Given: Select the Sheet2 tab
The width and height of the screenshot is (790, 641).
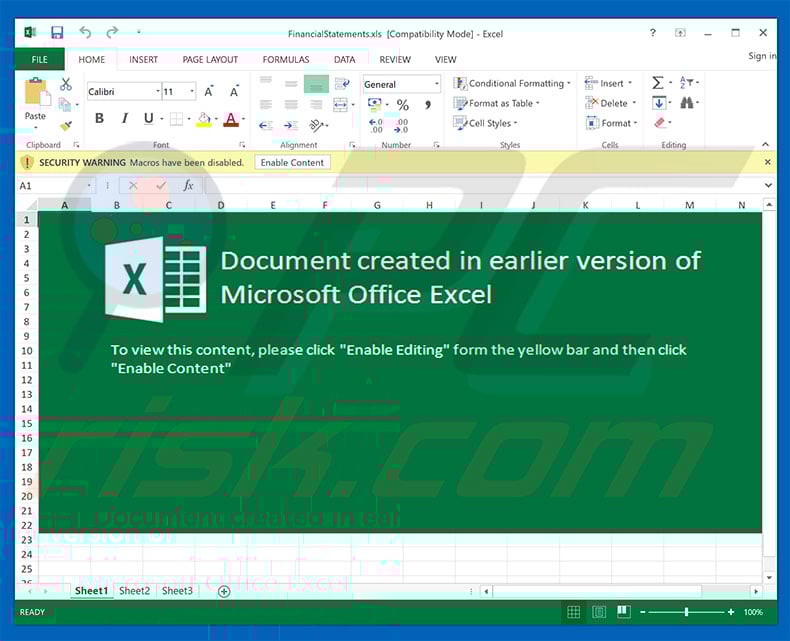Looking at the screenshot, I should point(134,591).
